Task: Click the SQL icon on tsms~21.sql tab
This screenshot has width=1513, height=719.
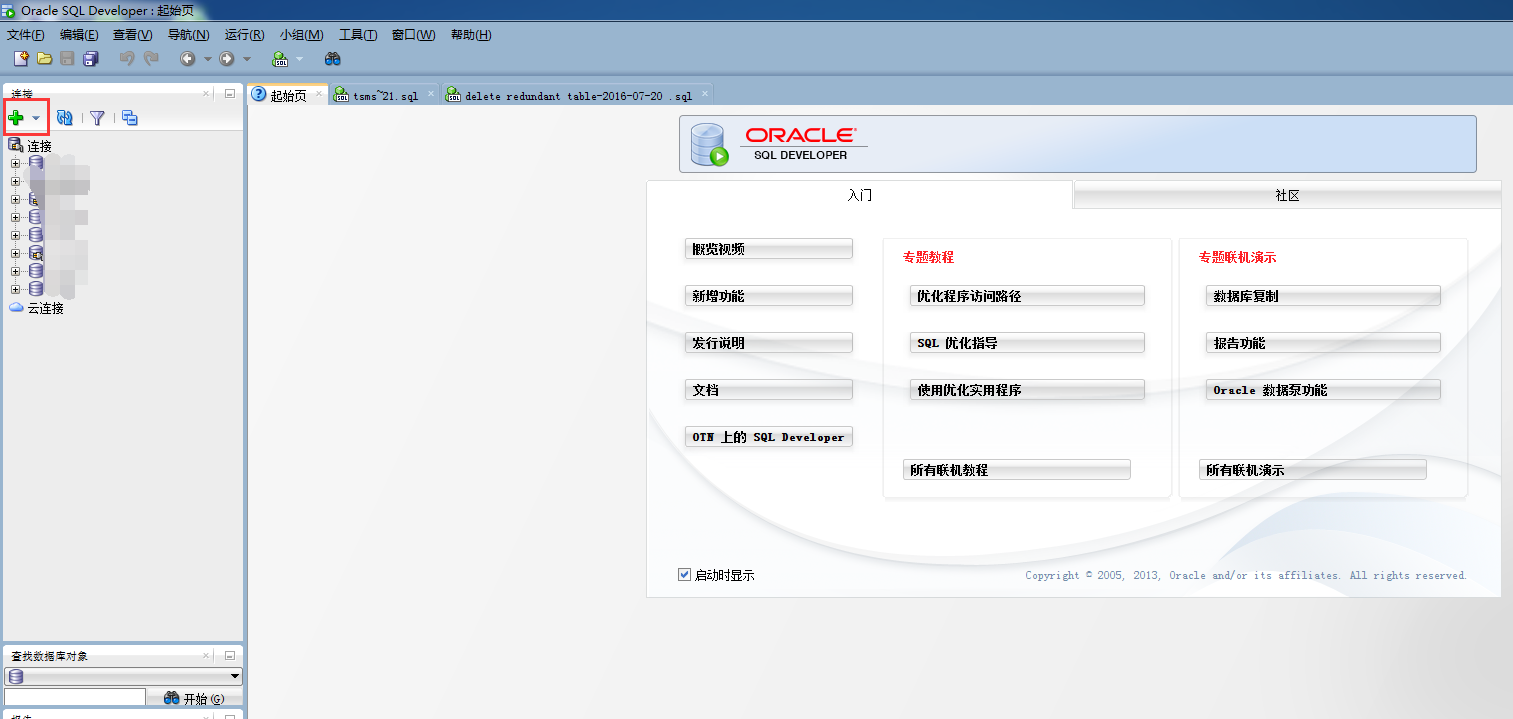Action: (x=341, y=95)
